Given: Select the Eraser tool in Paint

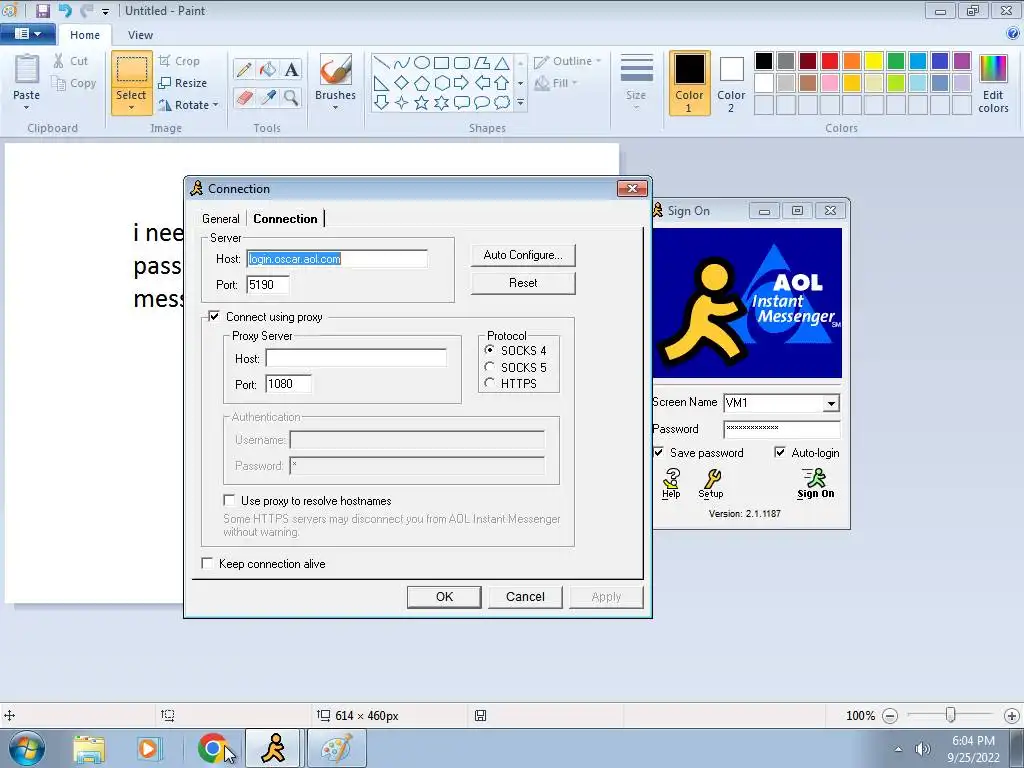Looking at the screenshot, I should tap(244, 98).
